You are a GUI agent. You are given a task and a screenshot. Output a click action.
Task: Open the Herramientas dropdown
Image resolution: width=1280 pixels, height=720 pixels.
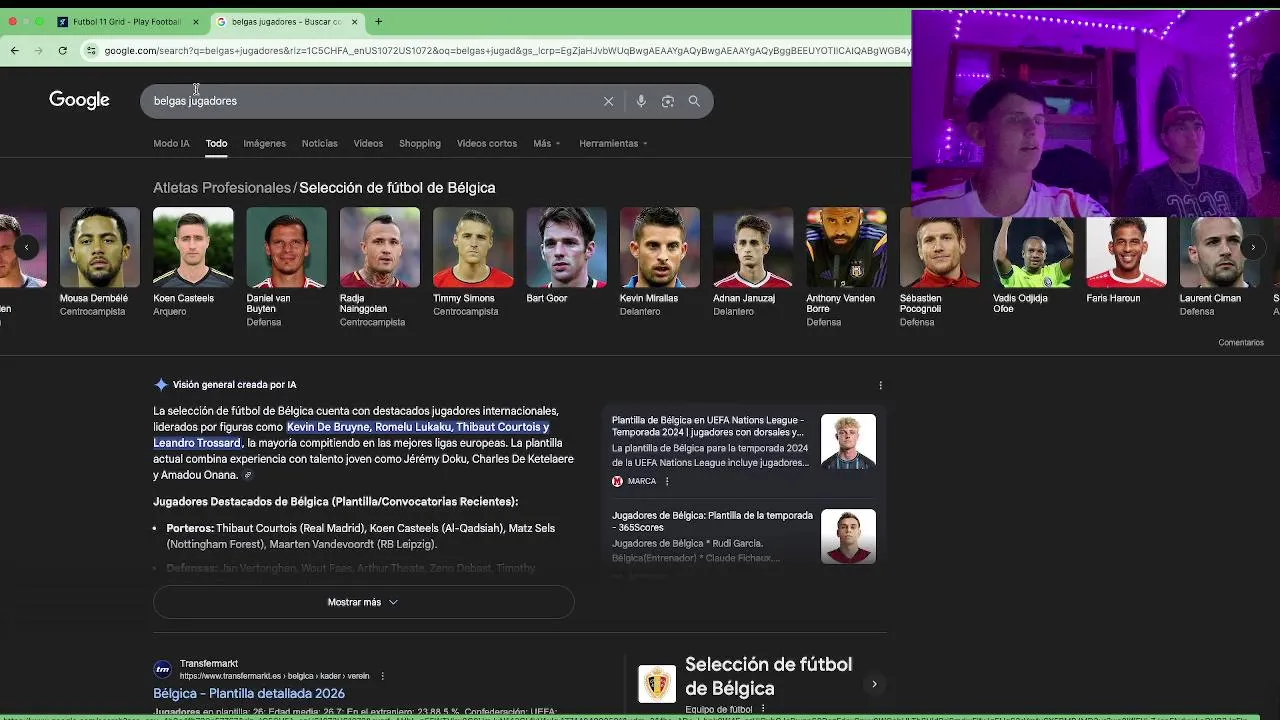613,143
